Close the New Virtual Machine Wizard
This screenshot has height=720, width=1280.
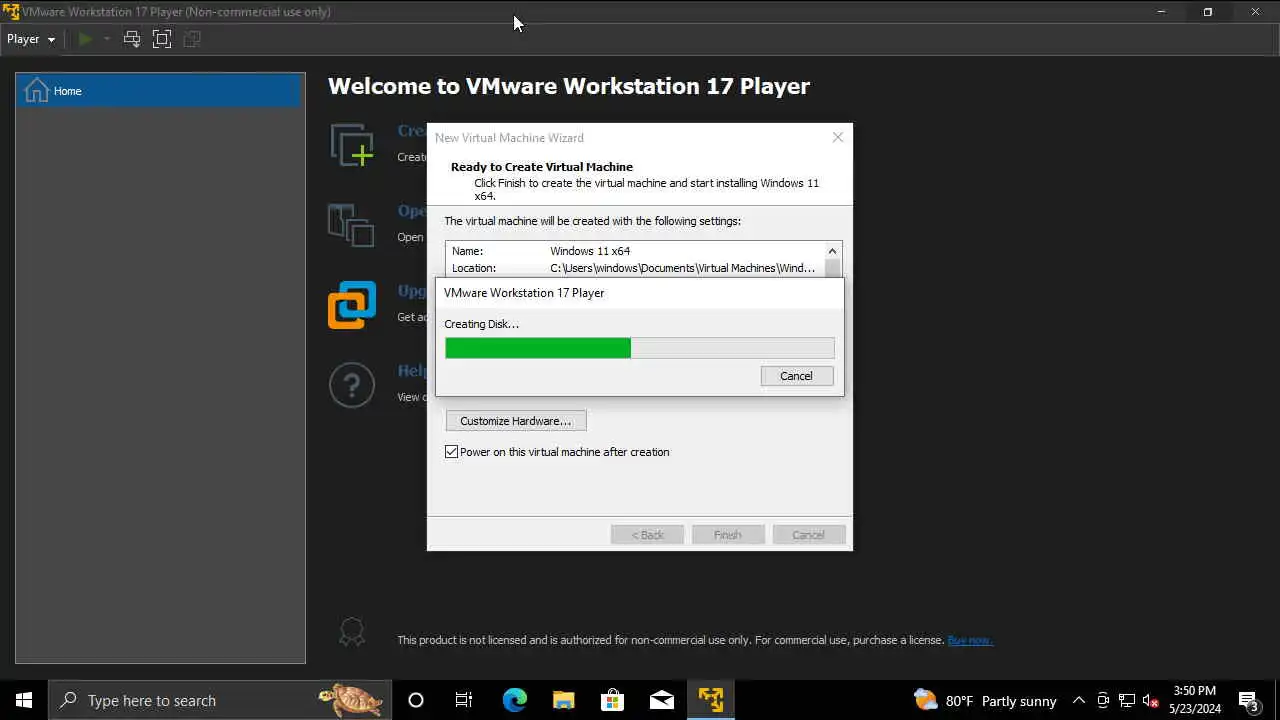[x=838, y=138]
